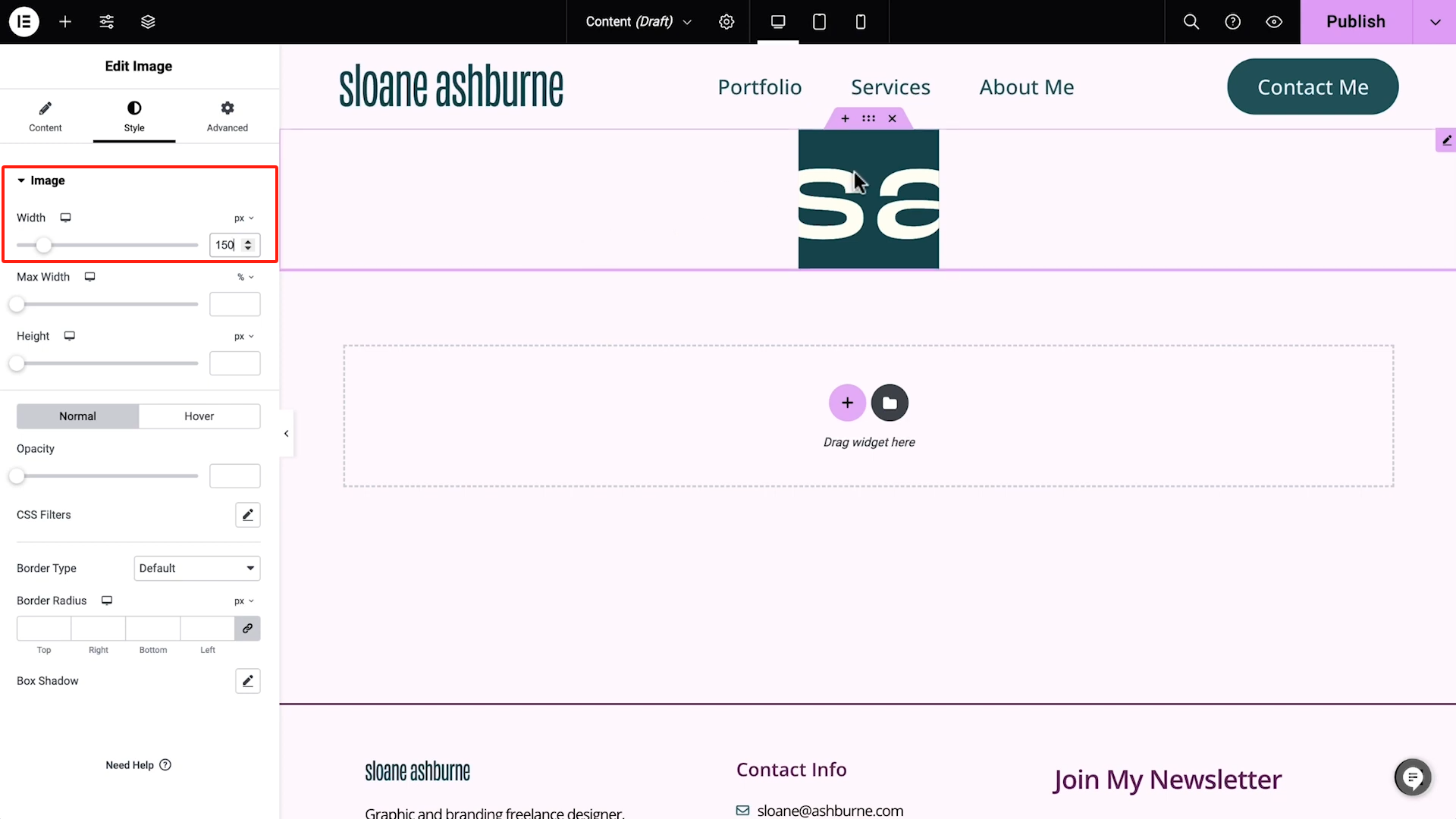The width and height of the screenshot is (1456, 819).
Task: Toggle preview changes eye icon
Action: 1274,22
